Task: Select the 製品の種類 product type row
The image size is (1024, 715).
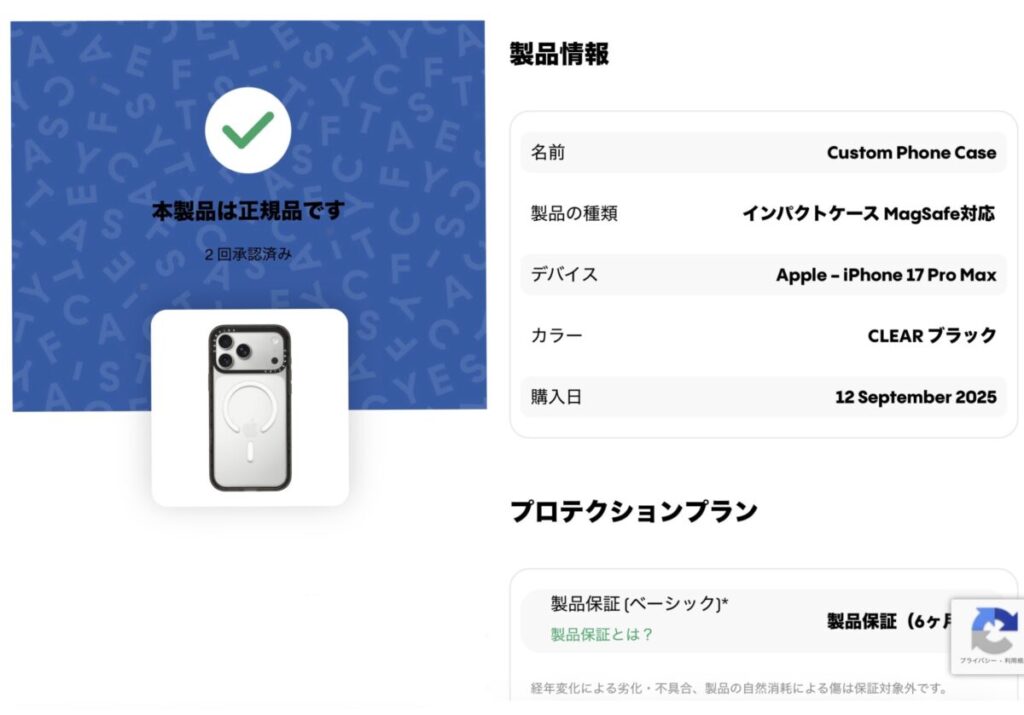Action: [762, 213]
